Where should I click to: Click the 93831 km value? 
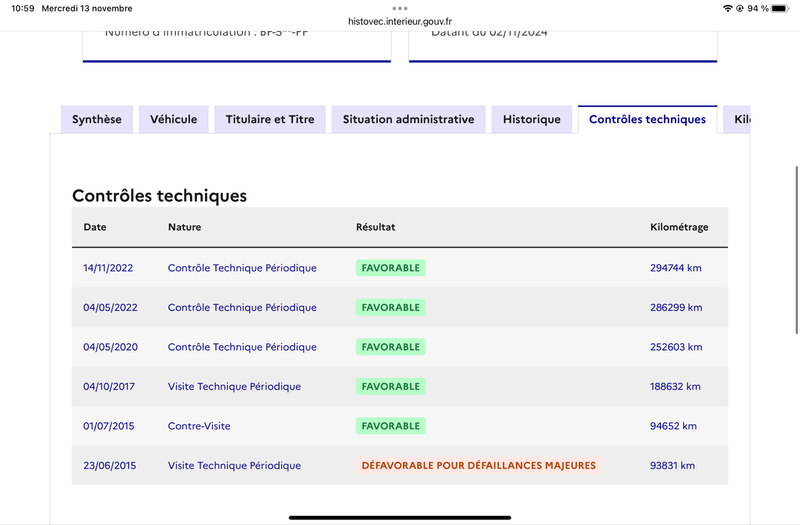coord(672,466)
